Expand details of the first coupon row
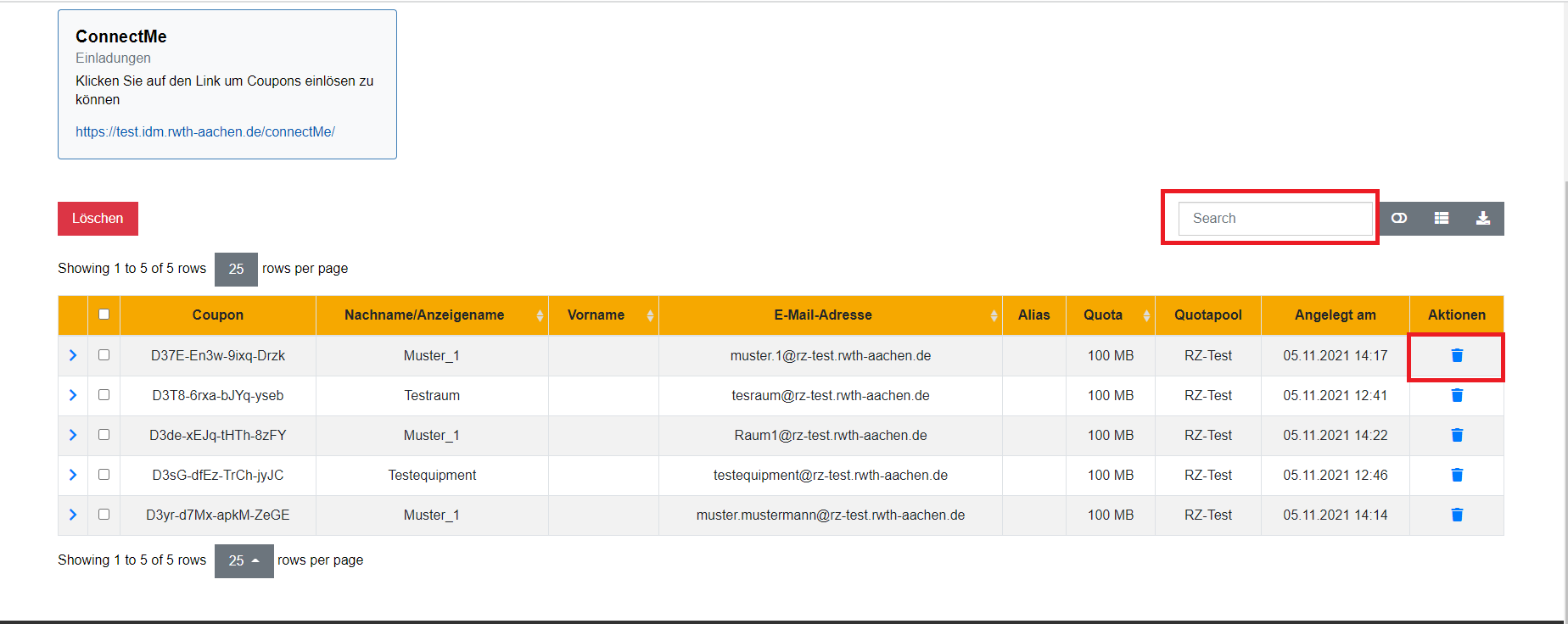 pos(73,355)
